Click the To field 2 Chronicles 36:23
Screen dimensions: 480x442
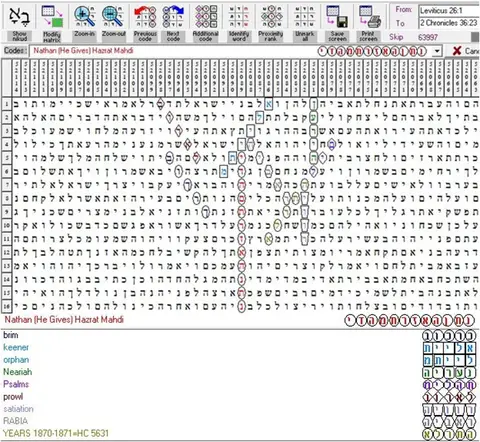click(449, 23)
